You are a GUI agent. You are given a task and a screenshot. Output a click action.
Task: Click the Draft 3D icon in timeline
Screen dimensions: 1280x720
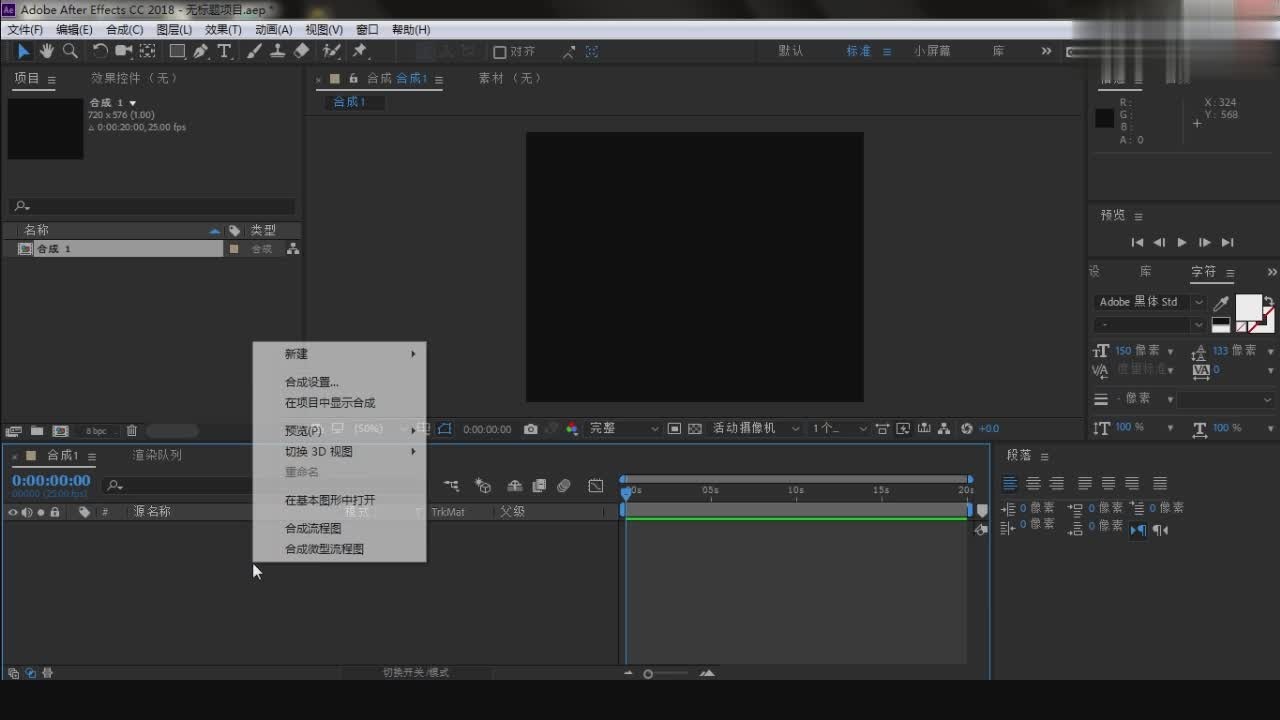click(483, 486)
